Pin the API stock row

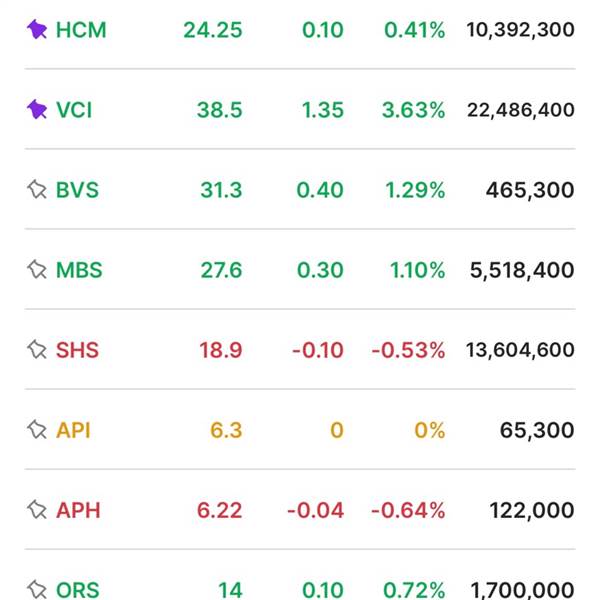point(37,430)
